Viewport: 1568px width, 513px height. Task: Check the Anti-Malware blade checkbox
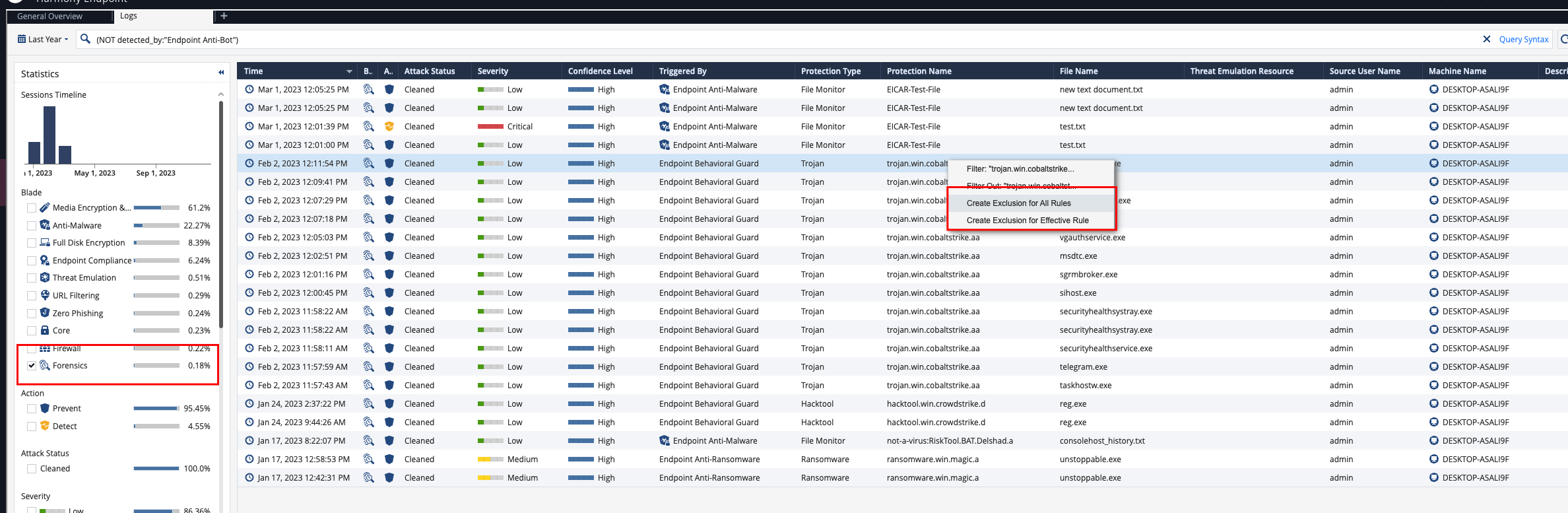pyautogui.click(x=32, y=226)
